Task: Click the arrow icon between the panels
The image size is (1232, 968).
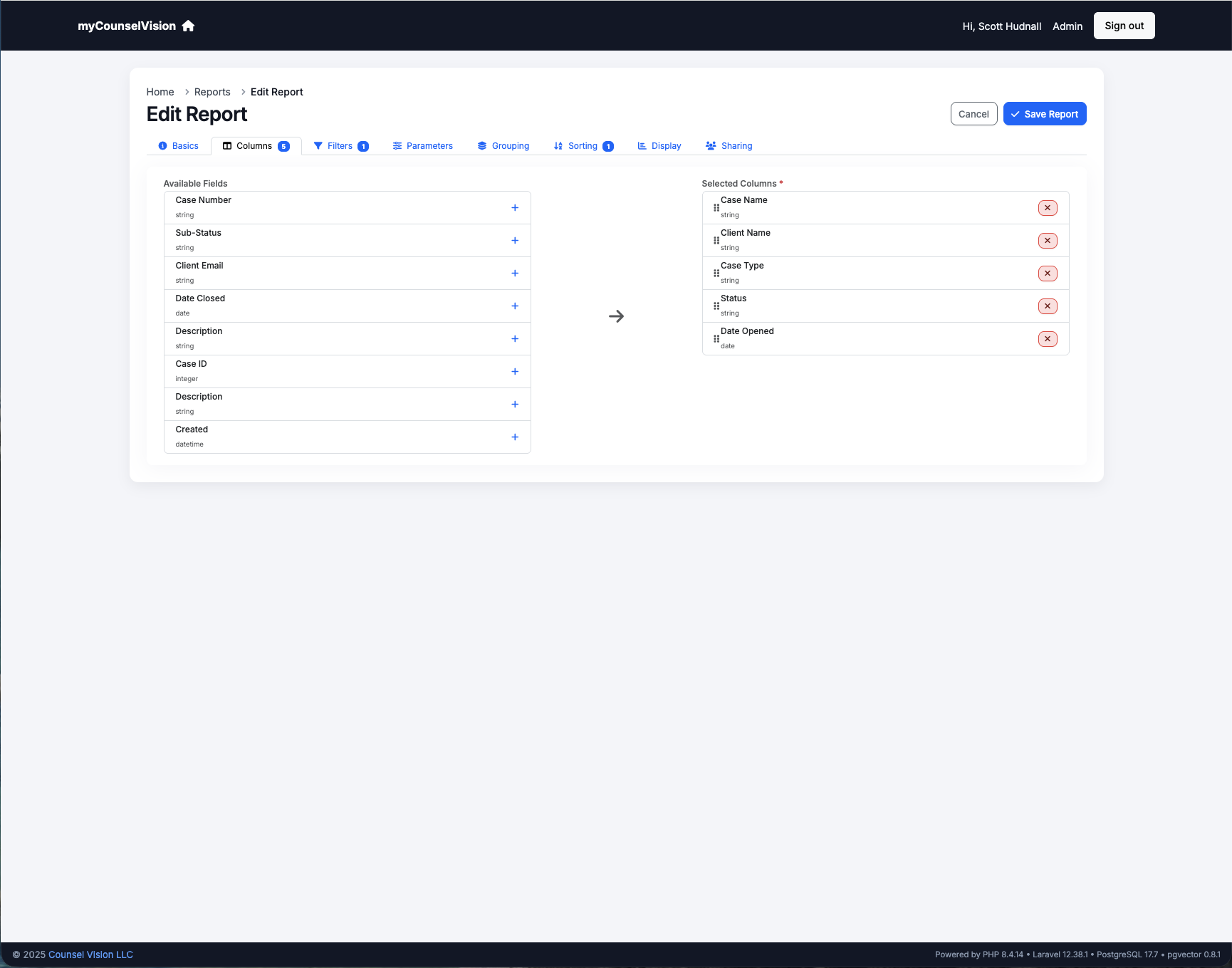Action: coord(616,316)
